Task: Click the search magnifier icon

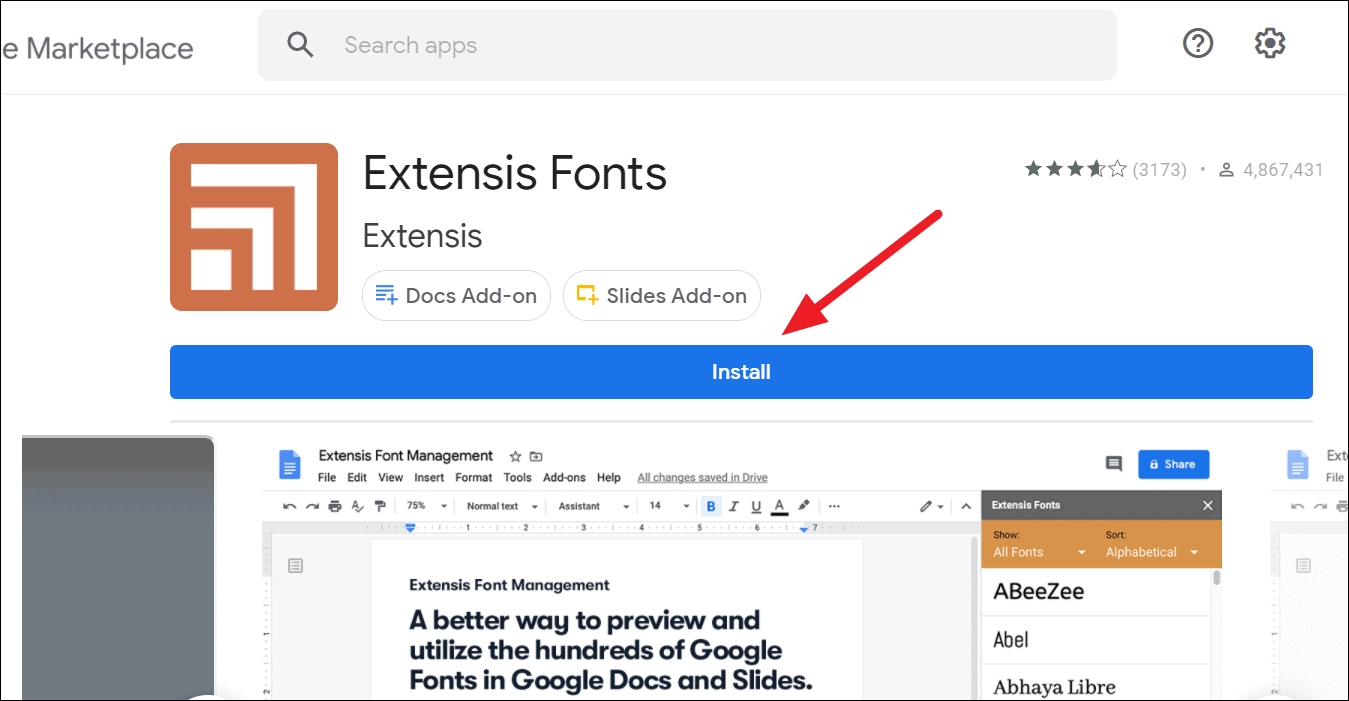Action: [x=300, y=45]
